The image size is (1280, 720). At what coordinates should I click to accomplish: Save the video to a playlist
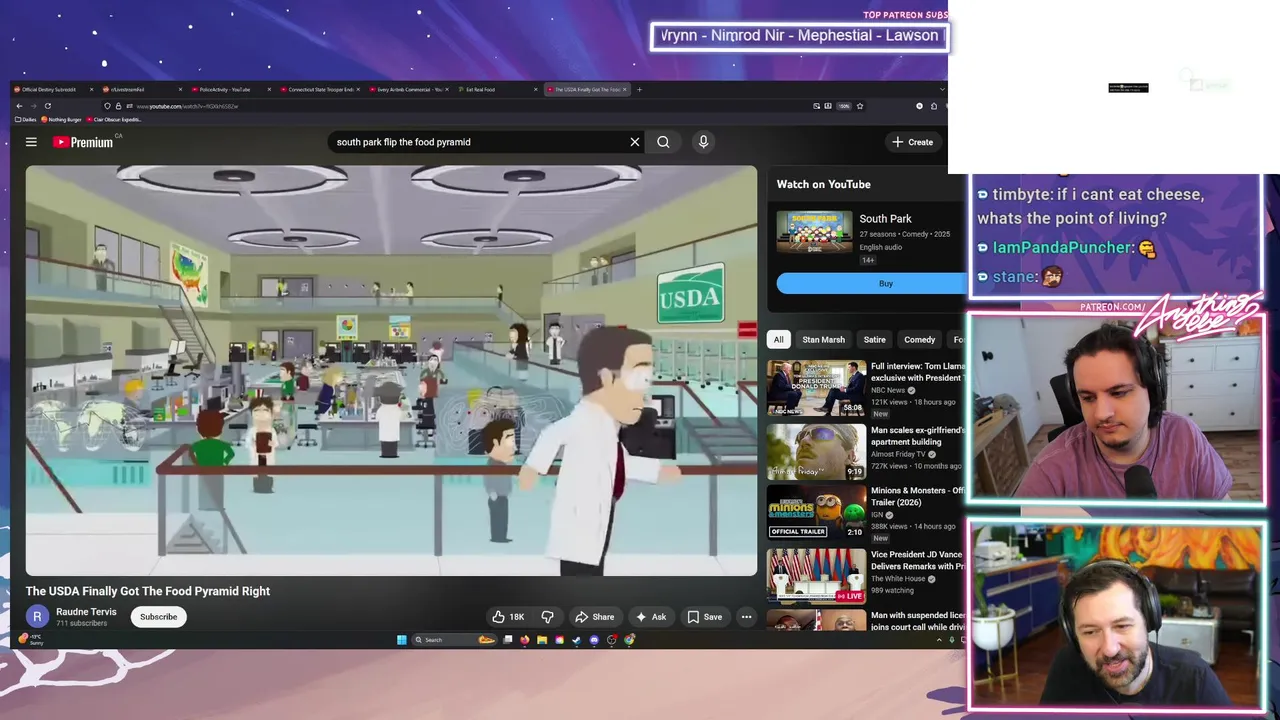coord(704,617)
